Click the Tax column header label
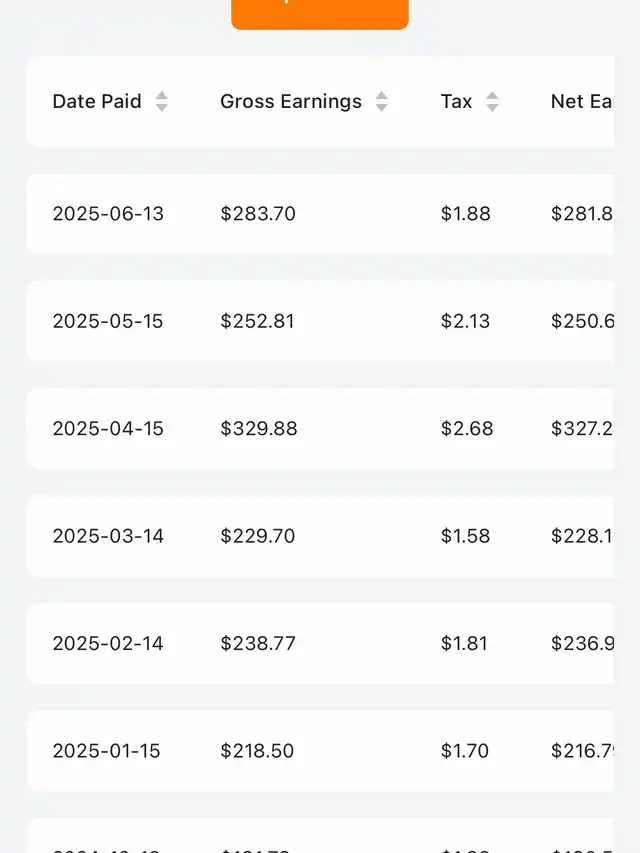640x853 pixels. (x=456, y=101)
